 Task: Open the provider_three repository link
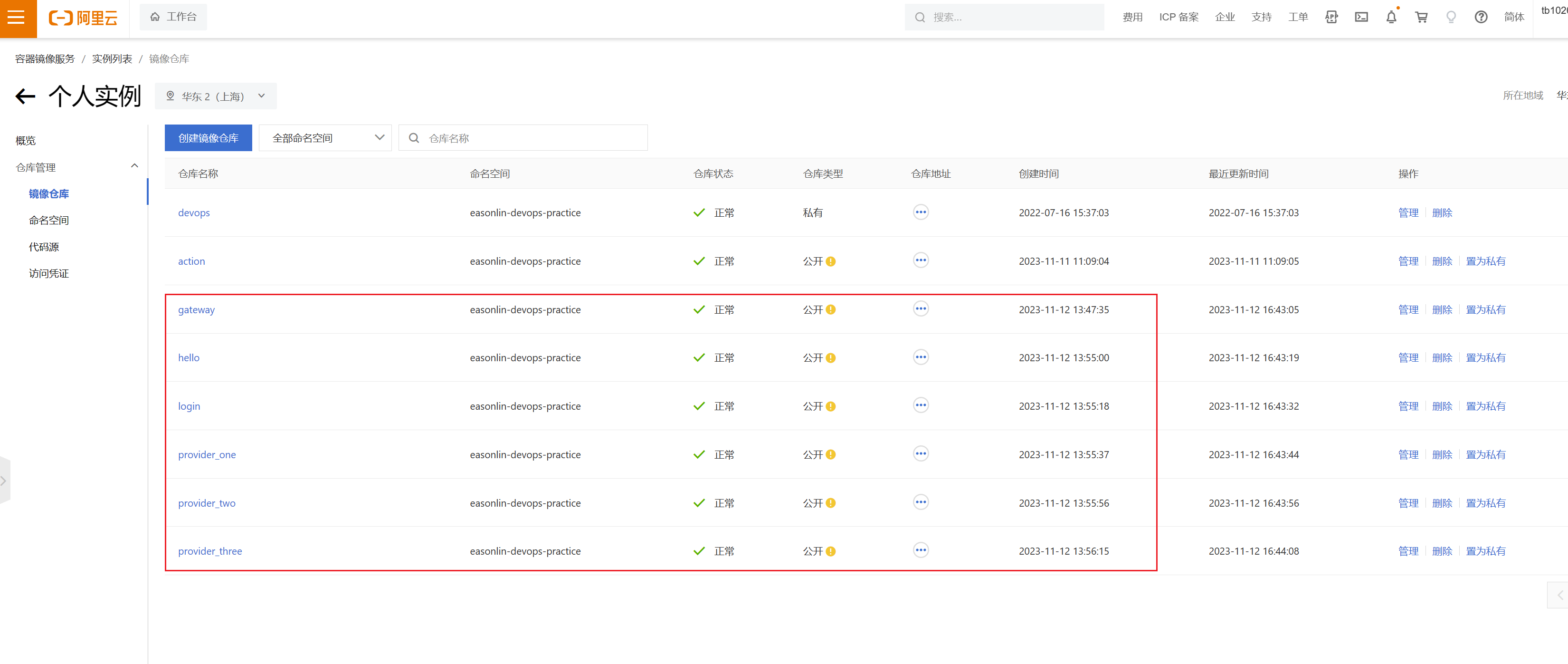click(x=210, y=551)
